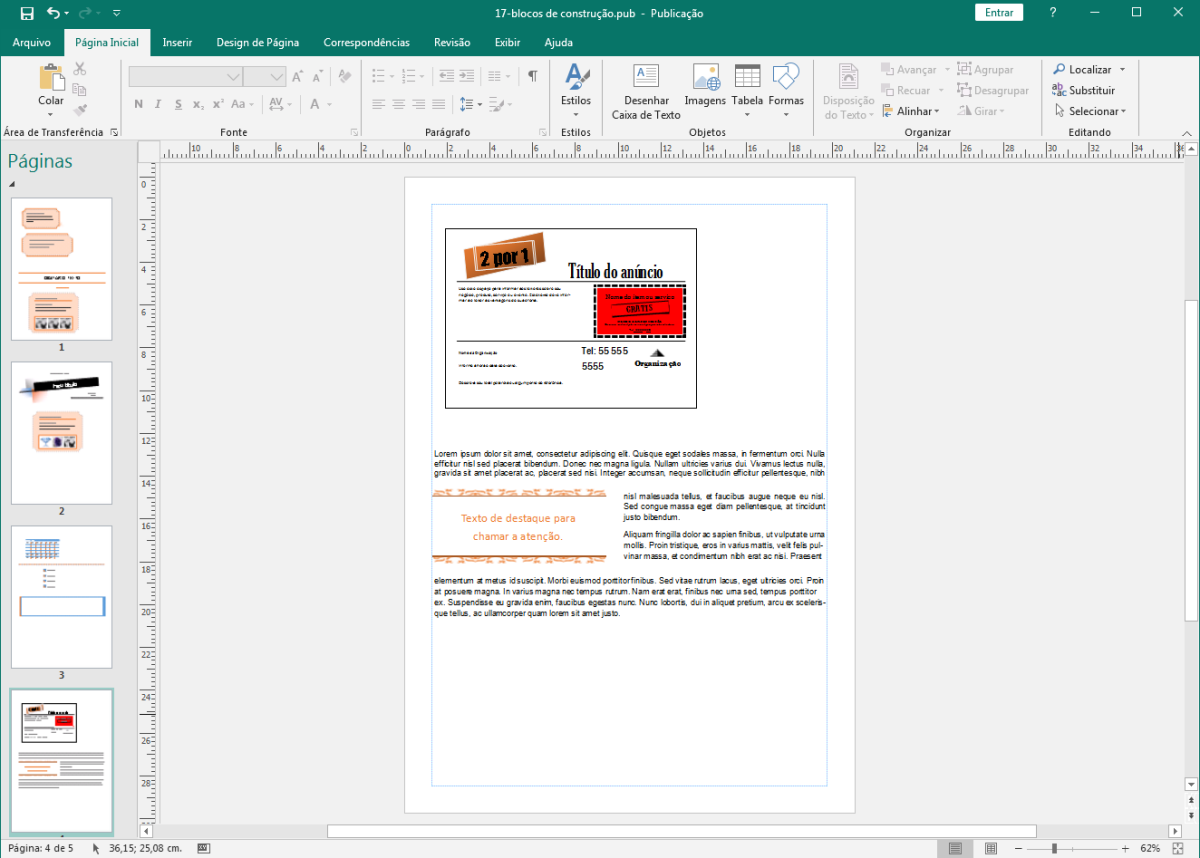Toggle italic formatting with the I icon
This screenshot has height=858, width=1200.
point(155,103)
